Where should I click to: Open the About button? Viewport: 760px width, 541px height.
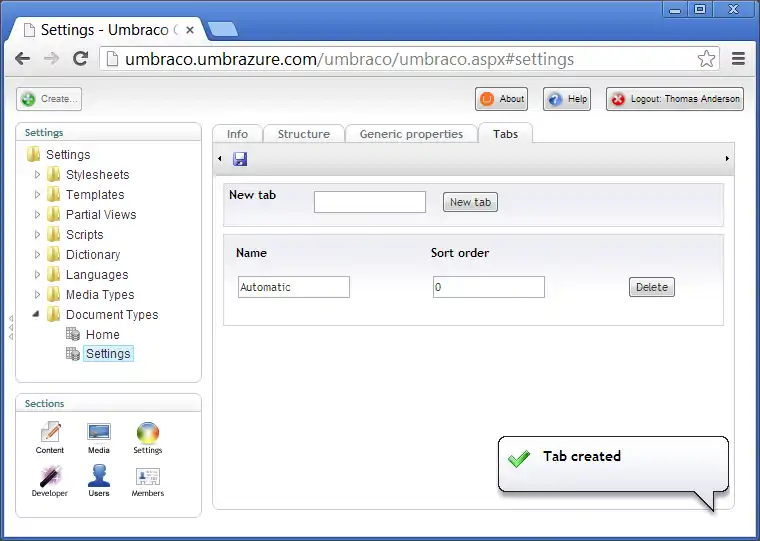pyautogui.click(x=502, y=99)
